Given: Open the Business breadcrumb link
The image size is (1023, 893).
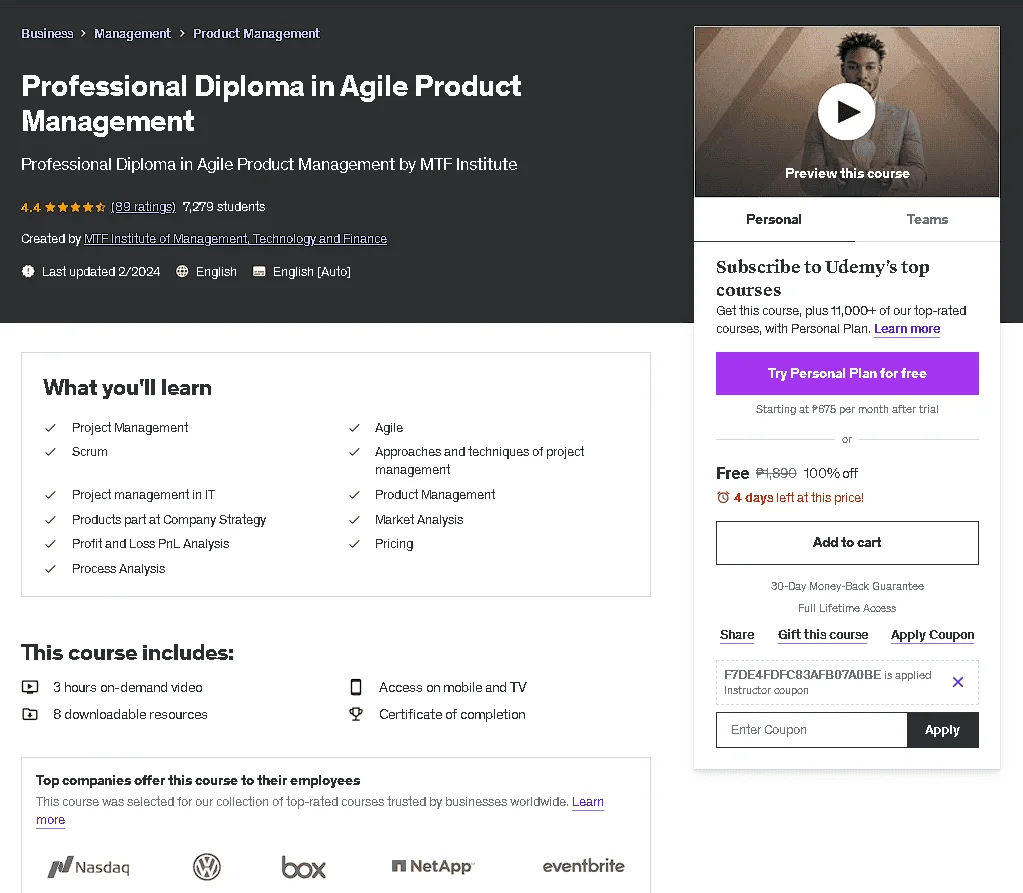Looking at the screenshot, I should click(x=47, y=33).
